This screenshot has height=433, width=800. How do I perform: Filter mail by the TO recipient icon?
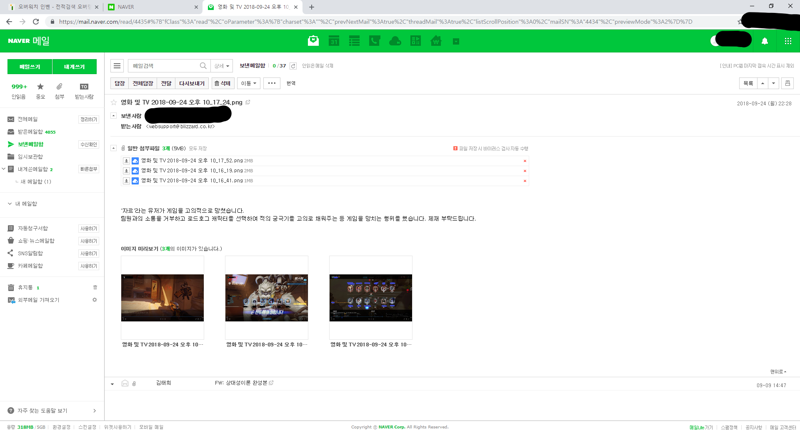[x=84, y=87]
